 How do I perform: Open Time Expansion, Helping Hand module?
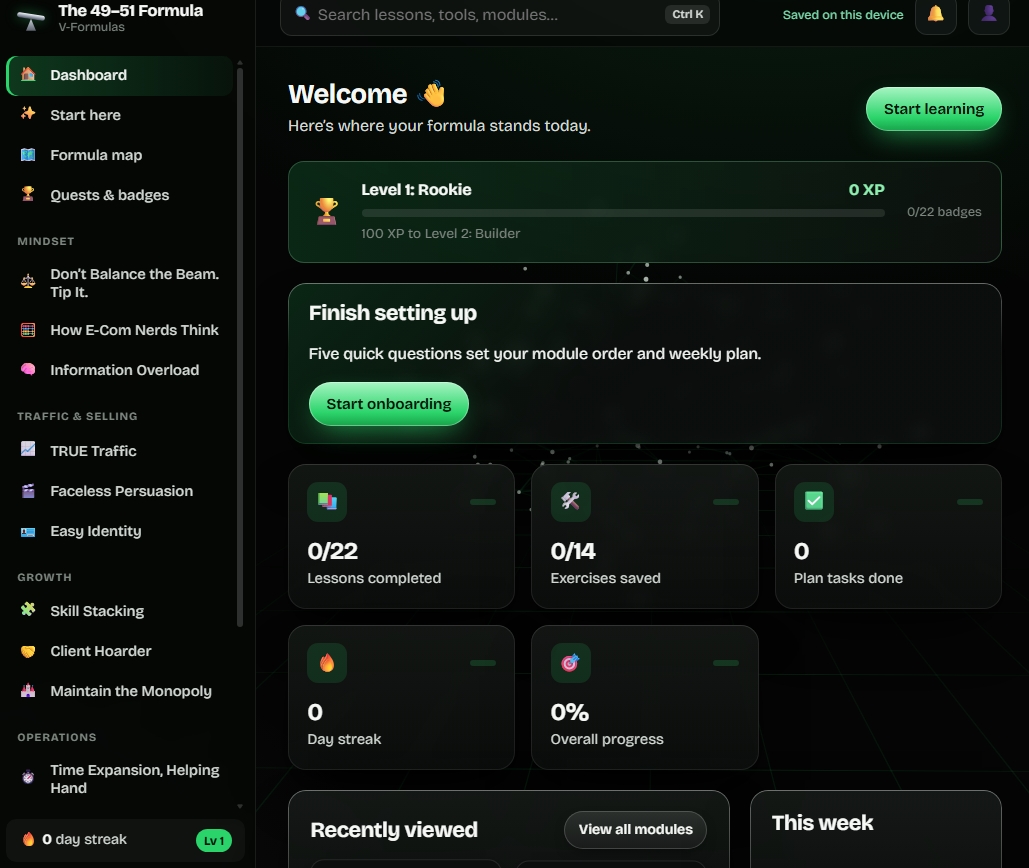click(x=119, y=779)
